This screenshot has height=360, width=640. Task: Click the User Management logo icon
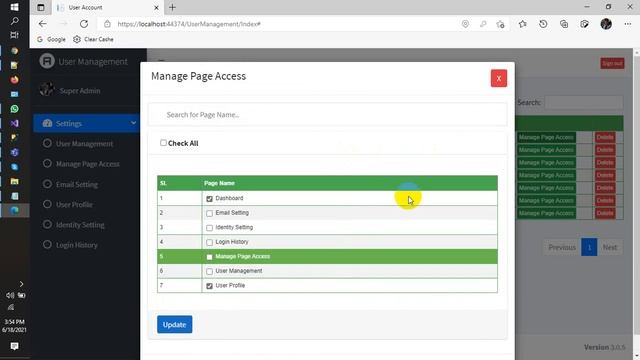[x=47, y=61]
